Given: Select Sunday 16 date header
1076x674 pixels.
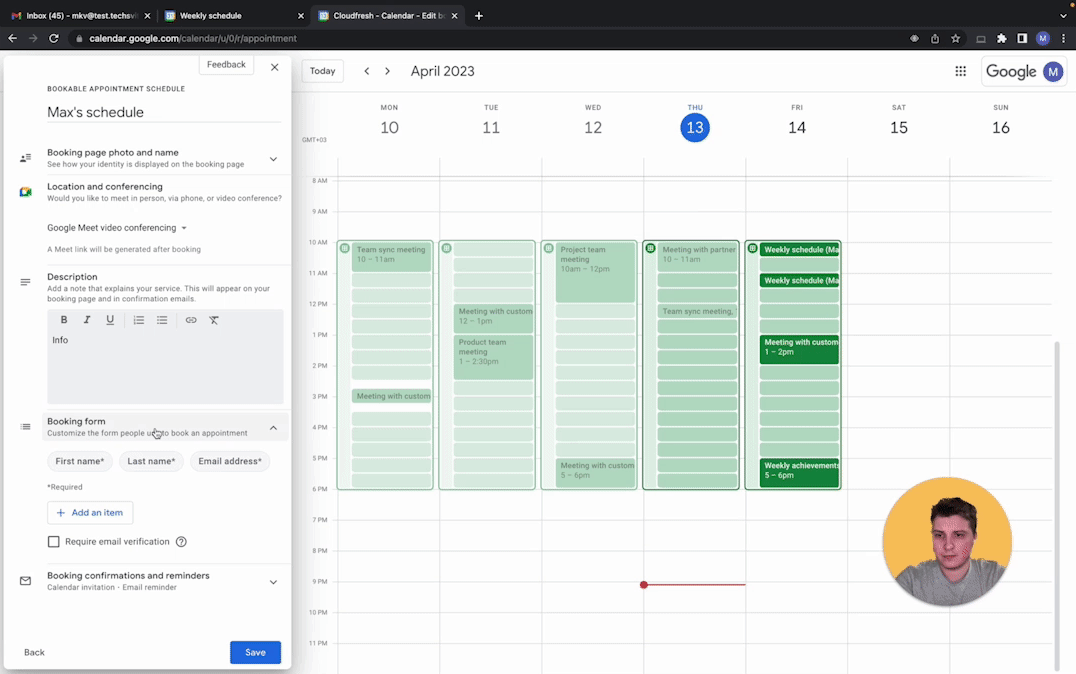Looking at the screenshot, I should (1001, 128).
